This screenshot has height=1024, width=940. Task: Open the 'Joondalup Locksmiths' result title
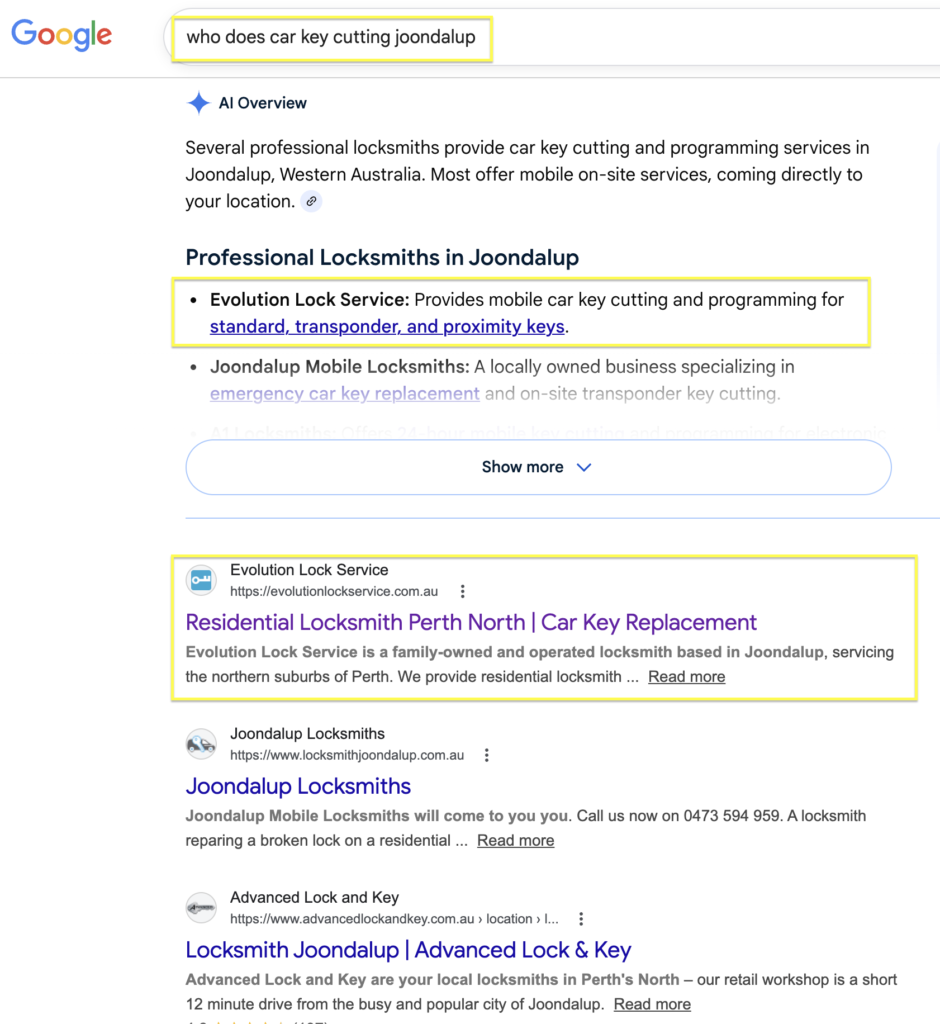tap(298, 786)
